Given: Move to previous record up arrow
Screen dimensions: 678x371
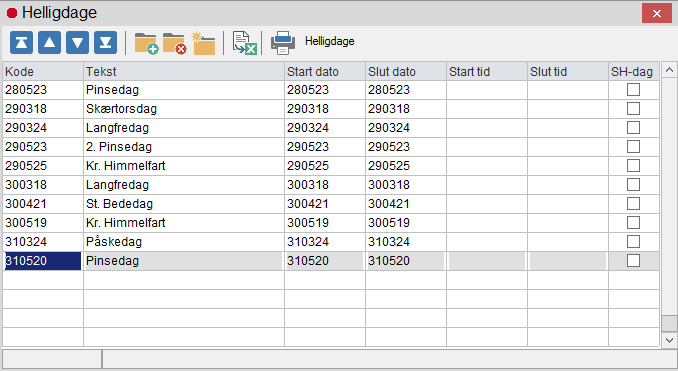Looking at the screenshot, I should click(49, 42).
